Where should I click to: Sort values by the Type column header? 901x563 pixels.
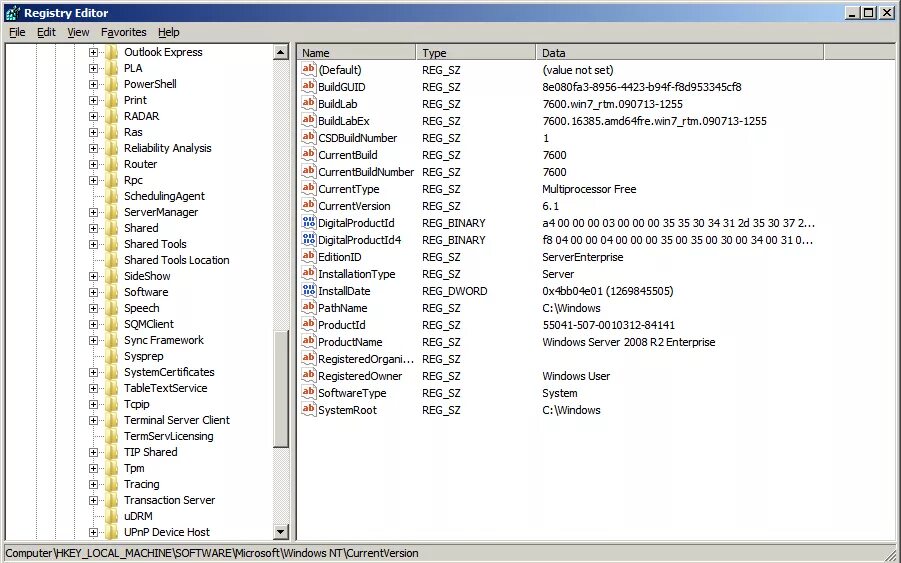pyautogui.click(x=476, y=53)
